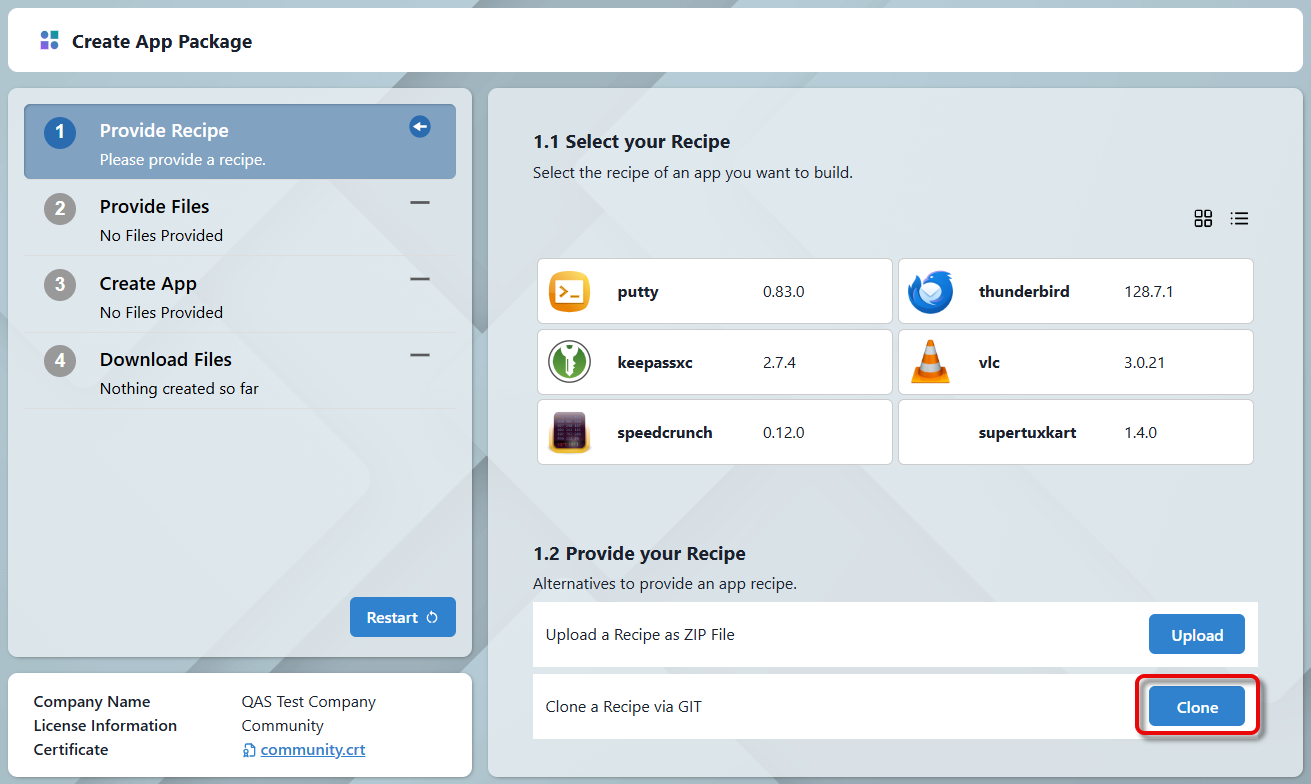
Task: Click the 'Create App Package' title
Action: coord(162,42)
